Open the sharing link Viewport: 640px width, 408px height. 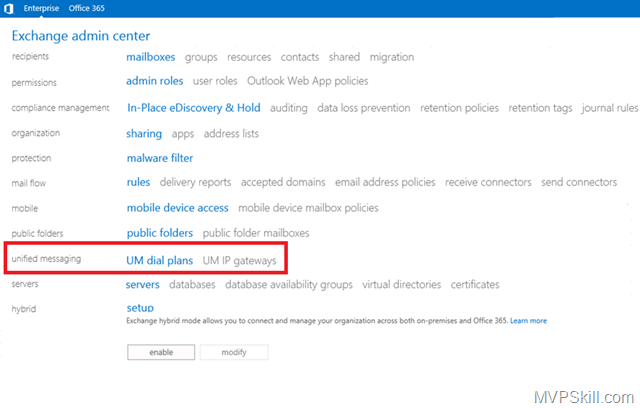tap(144, 134)
